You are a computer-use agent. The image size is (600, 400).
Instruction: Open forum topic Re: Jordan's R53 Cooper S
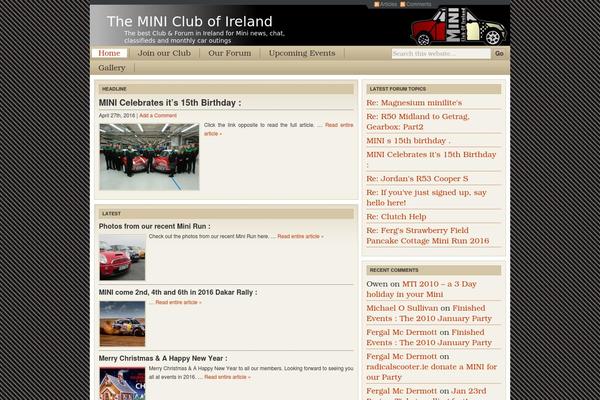click(417, 179)
